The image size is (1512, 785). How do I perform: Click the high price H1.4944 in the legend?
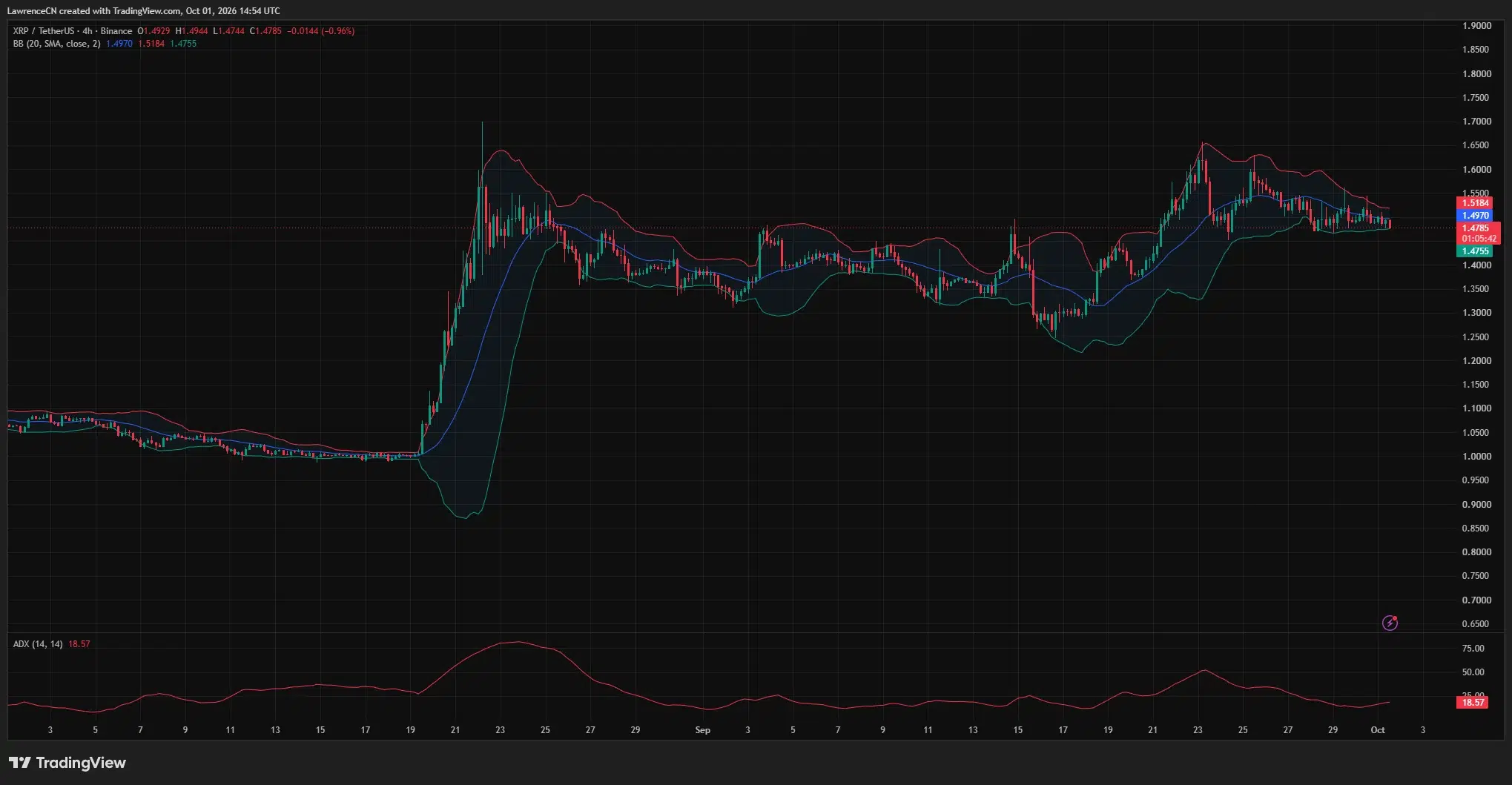[192, 31]
